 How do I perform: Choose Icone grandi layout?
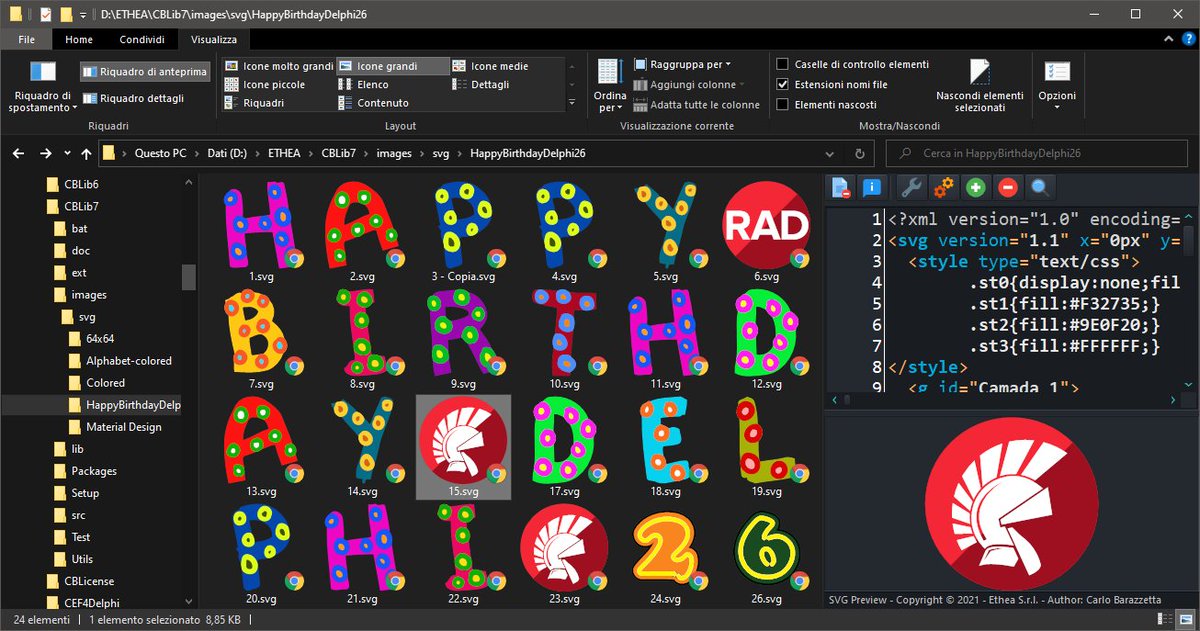coord(392,66)
